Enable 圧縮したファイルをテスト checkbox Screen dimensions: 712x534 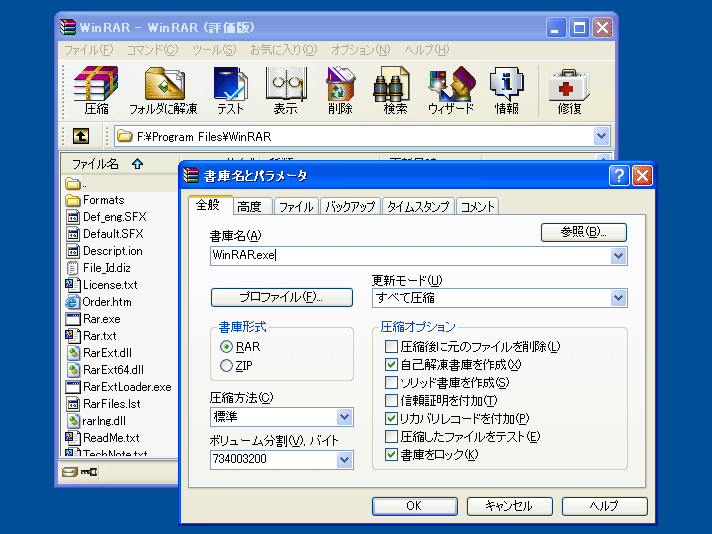point(391,436)
